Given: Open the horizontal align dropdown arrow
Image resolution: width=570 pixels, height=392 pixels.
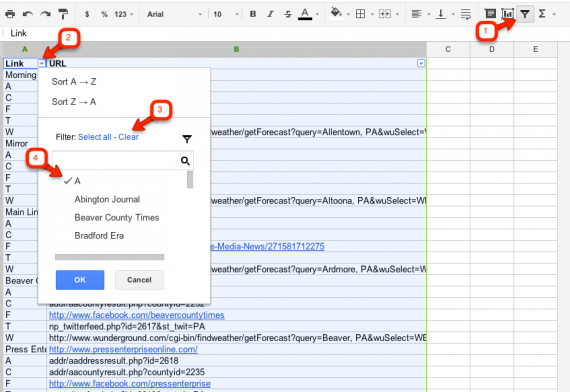Looking at the screenshot, I should click(x=429, y=15).
